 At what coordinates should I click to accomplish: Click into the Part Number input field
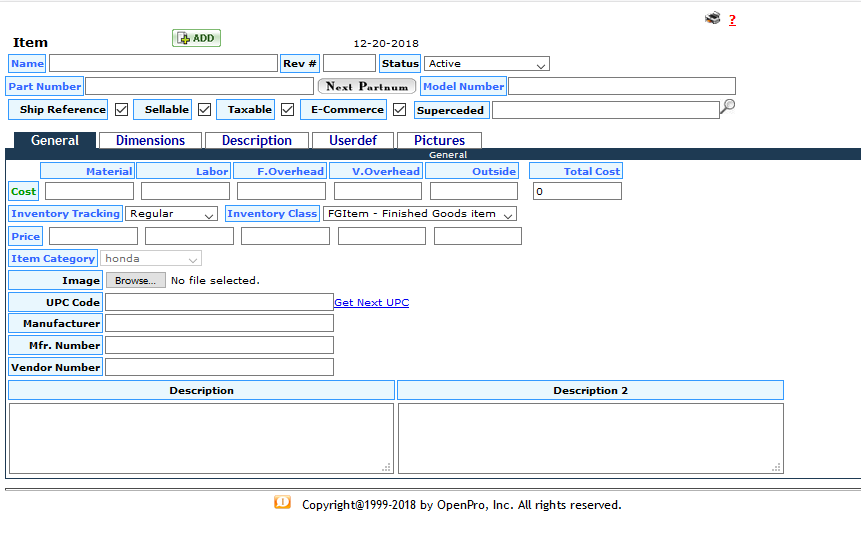coord(199,87)
